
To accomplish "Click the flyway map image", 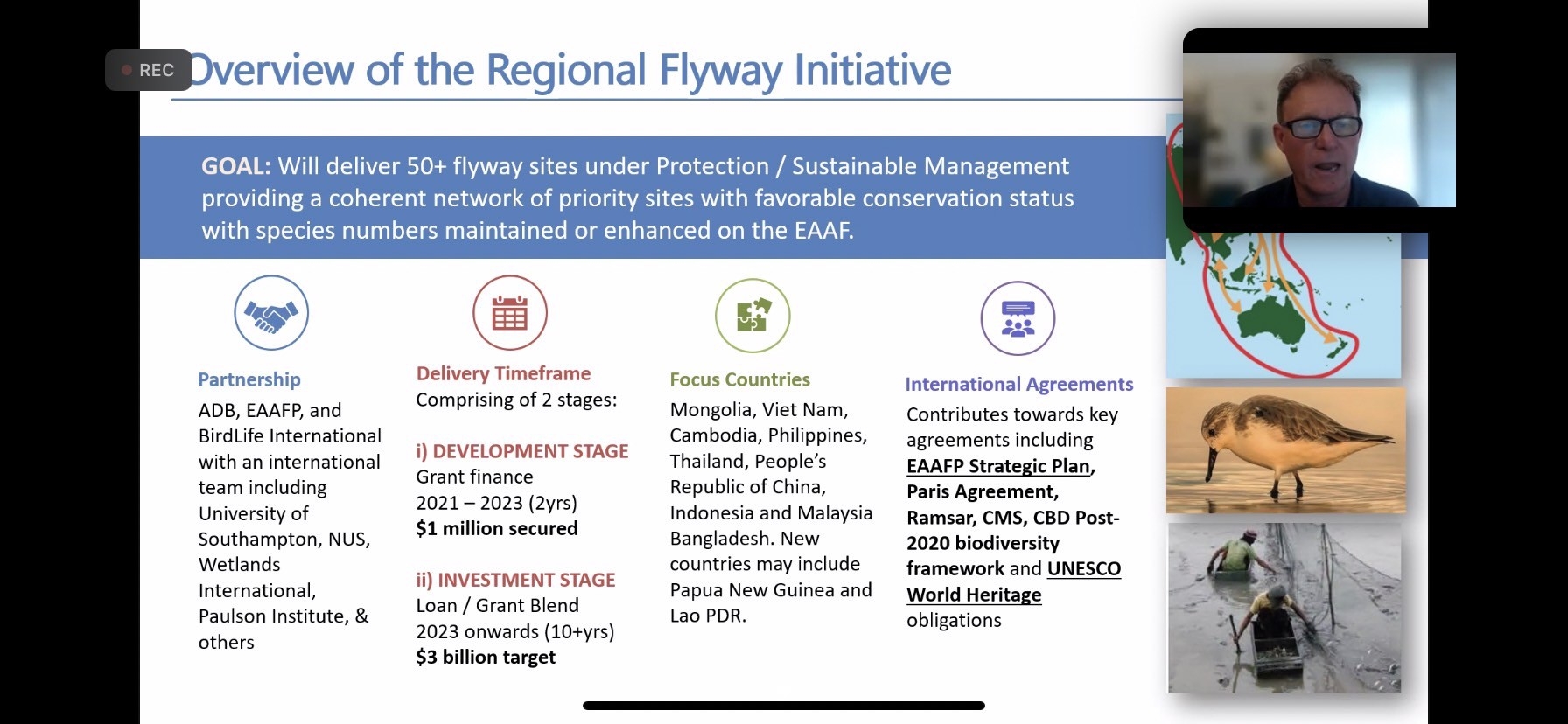I will click(x=1283, y=306).
